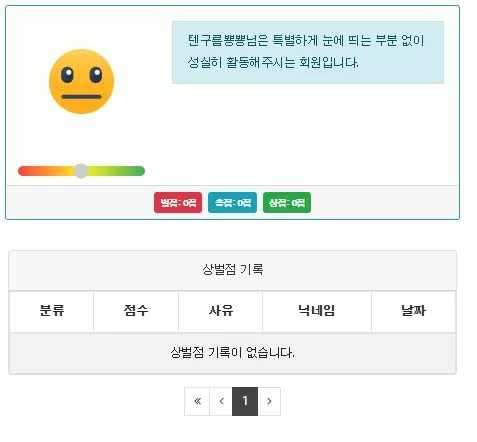Click the 상벌점 기록 table title
This screenshot has height=442, width=477.
click(x=233, y=269)
